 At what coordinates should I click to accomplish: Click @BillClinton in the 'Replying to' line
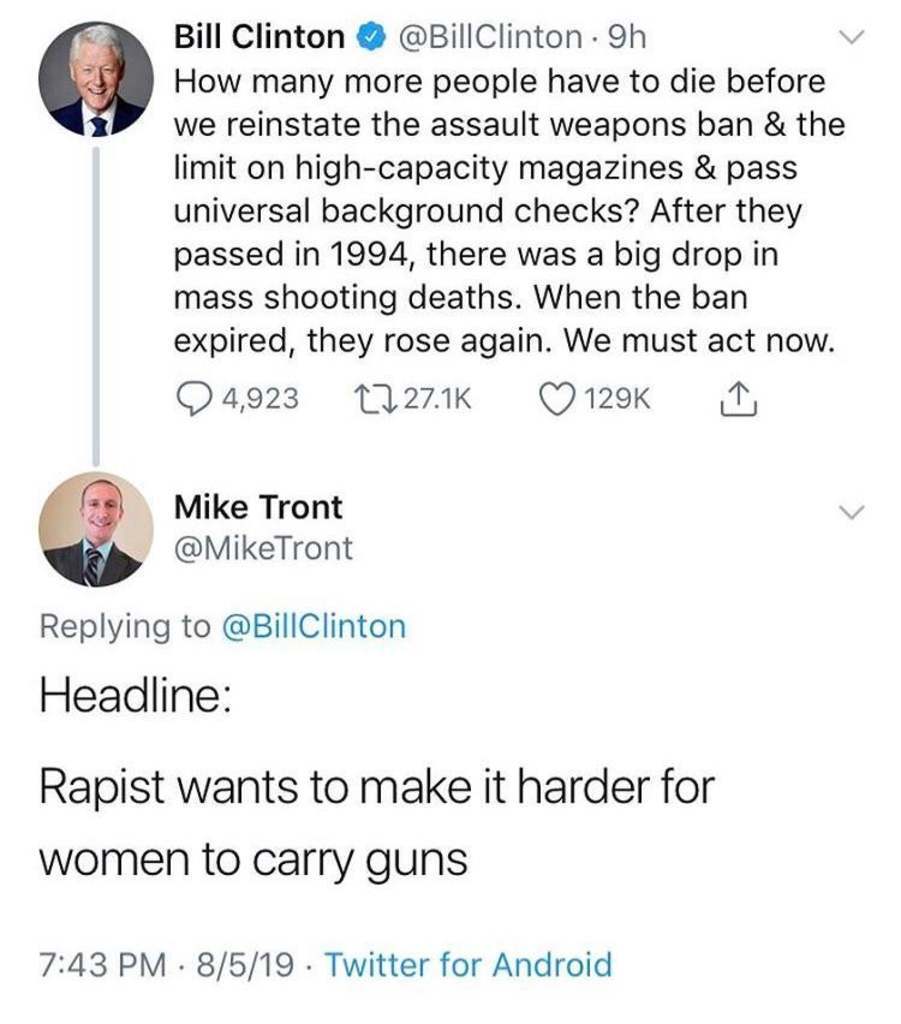click(312, 627)
